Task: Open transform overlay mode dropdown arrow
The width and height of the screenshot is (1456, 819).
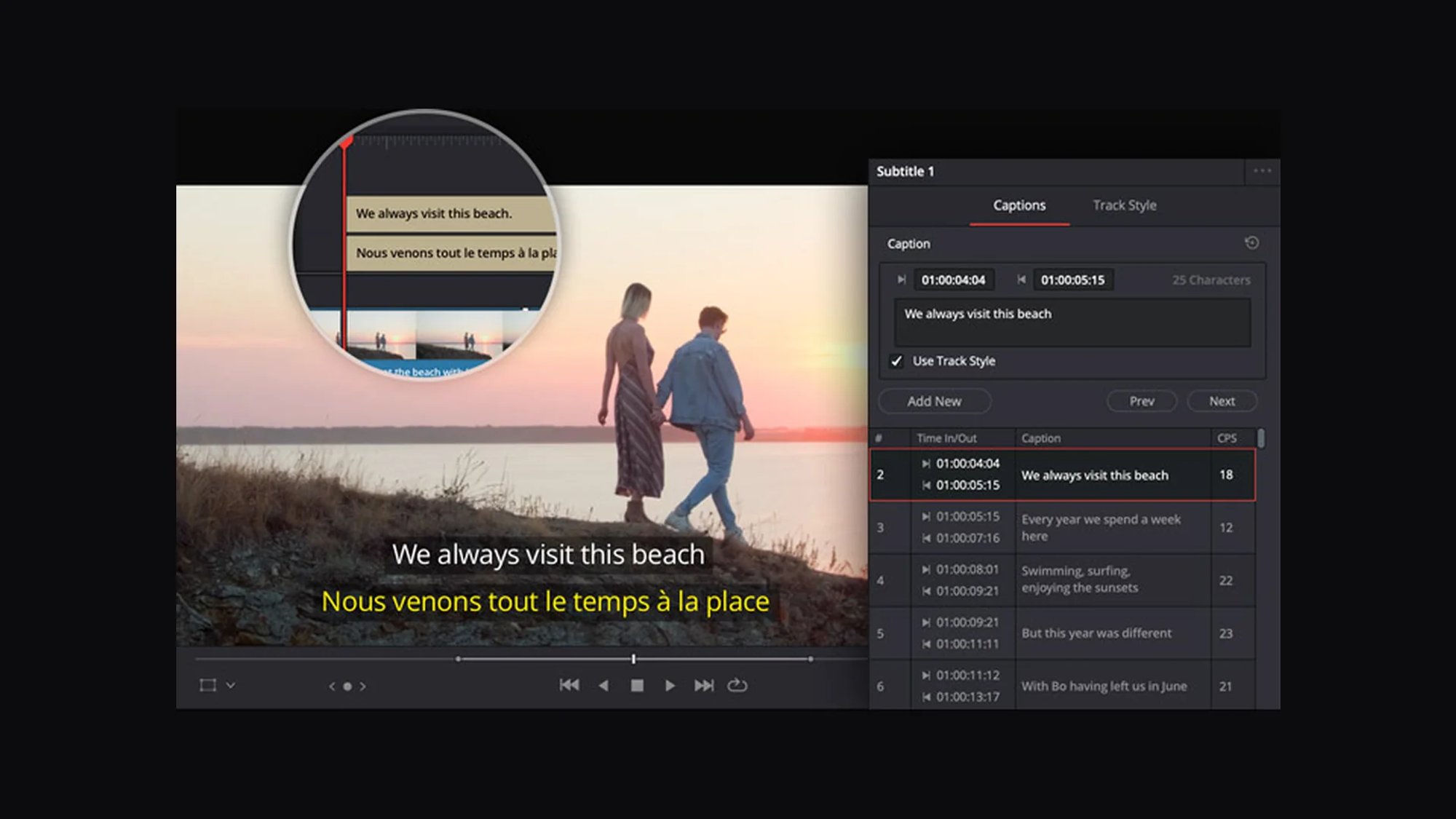Action: pos(231,685)
